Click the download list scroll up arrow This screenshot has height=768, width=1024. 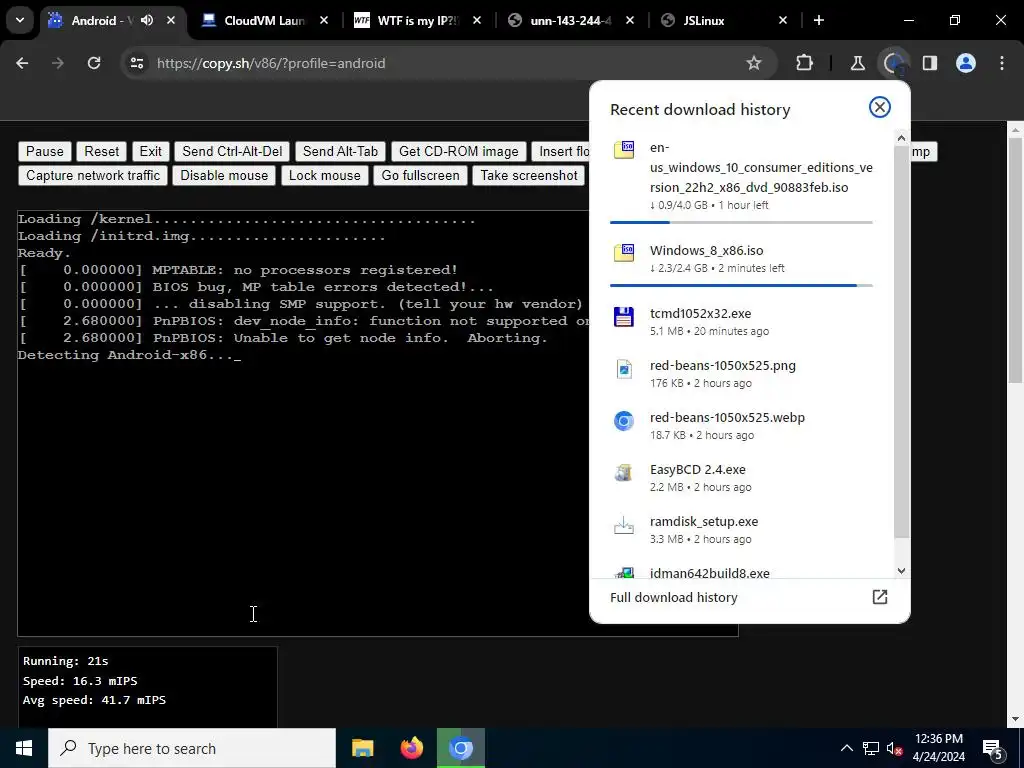[901, 138]
